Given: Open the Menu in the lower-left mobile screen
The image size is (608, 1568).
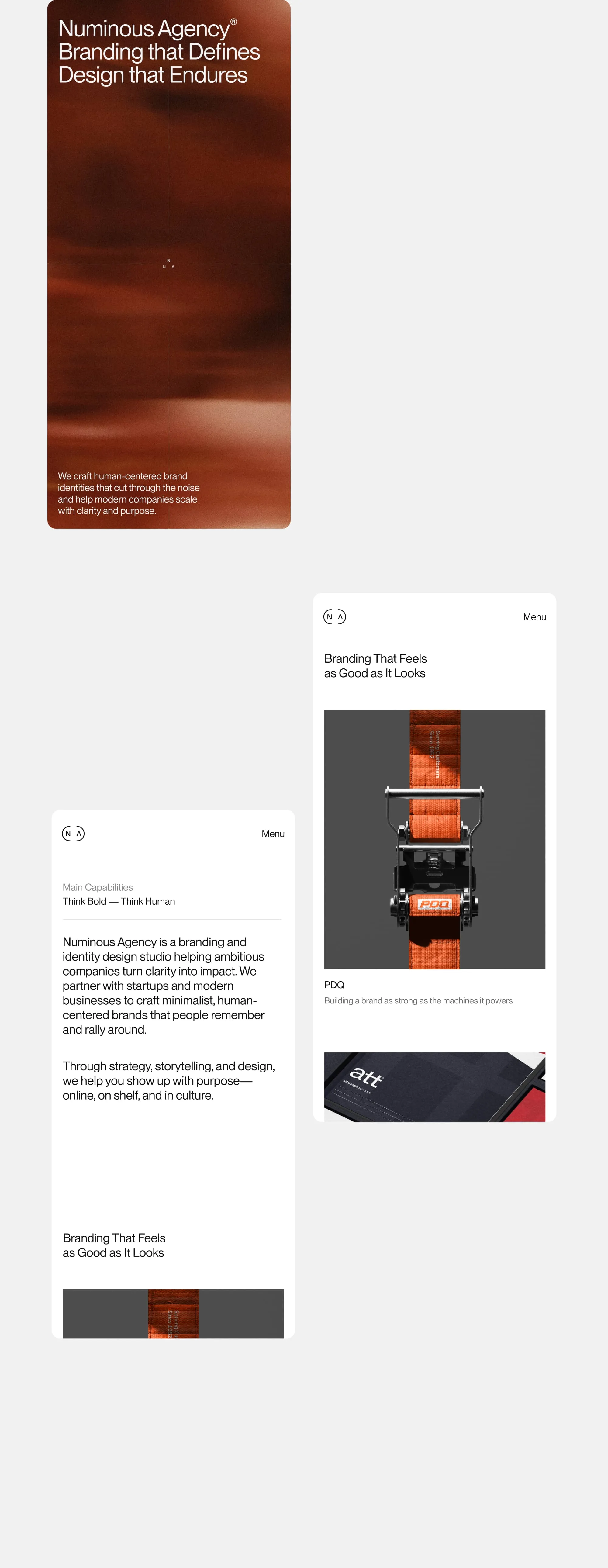Looking at the screenshot, I should click(273, 833).
